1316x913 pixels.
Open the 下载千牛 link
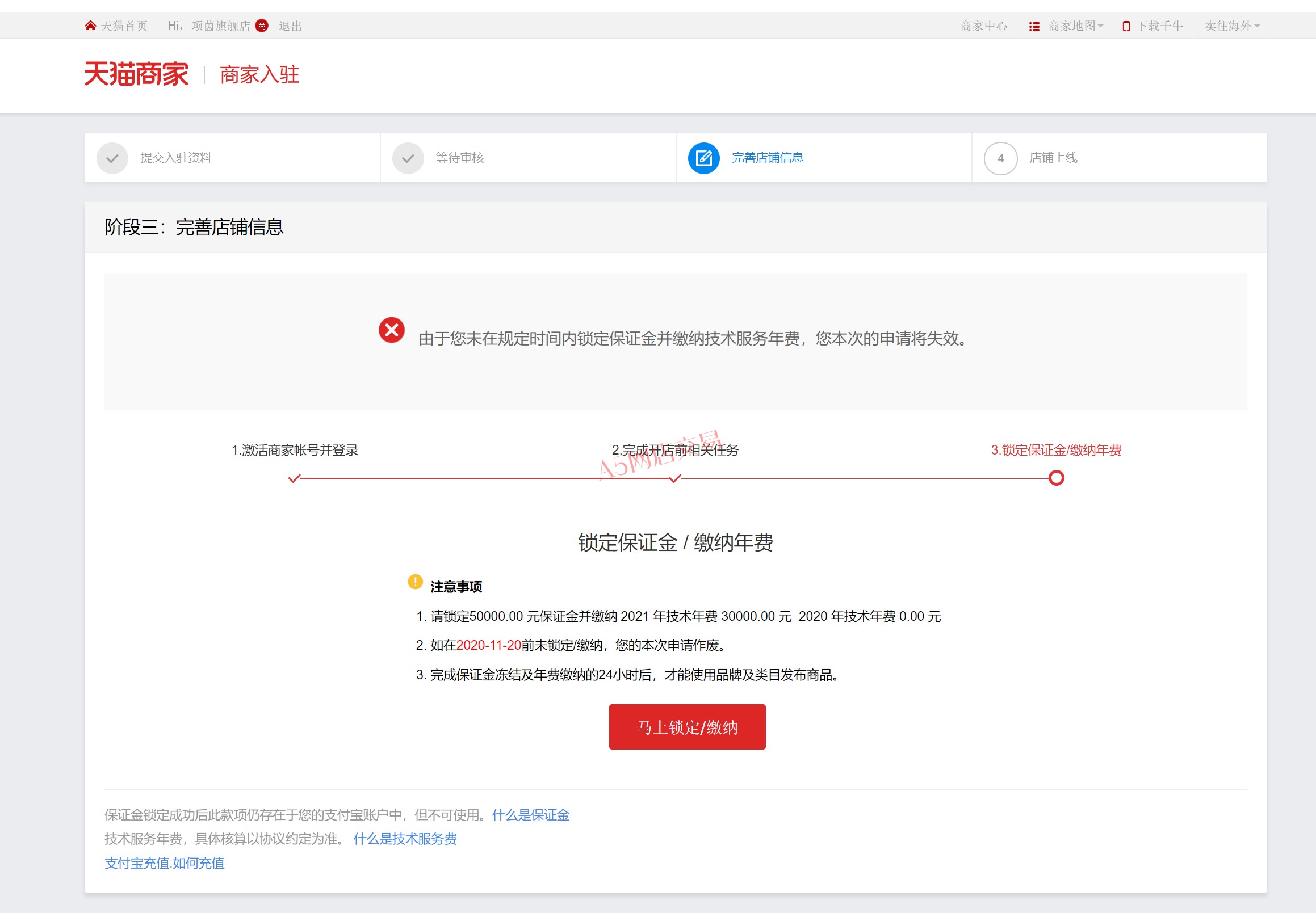coord(1160,26)
